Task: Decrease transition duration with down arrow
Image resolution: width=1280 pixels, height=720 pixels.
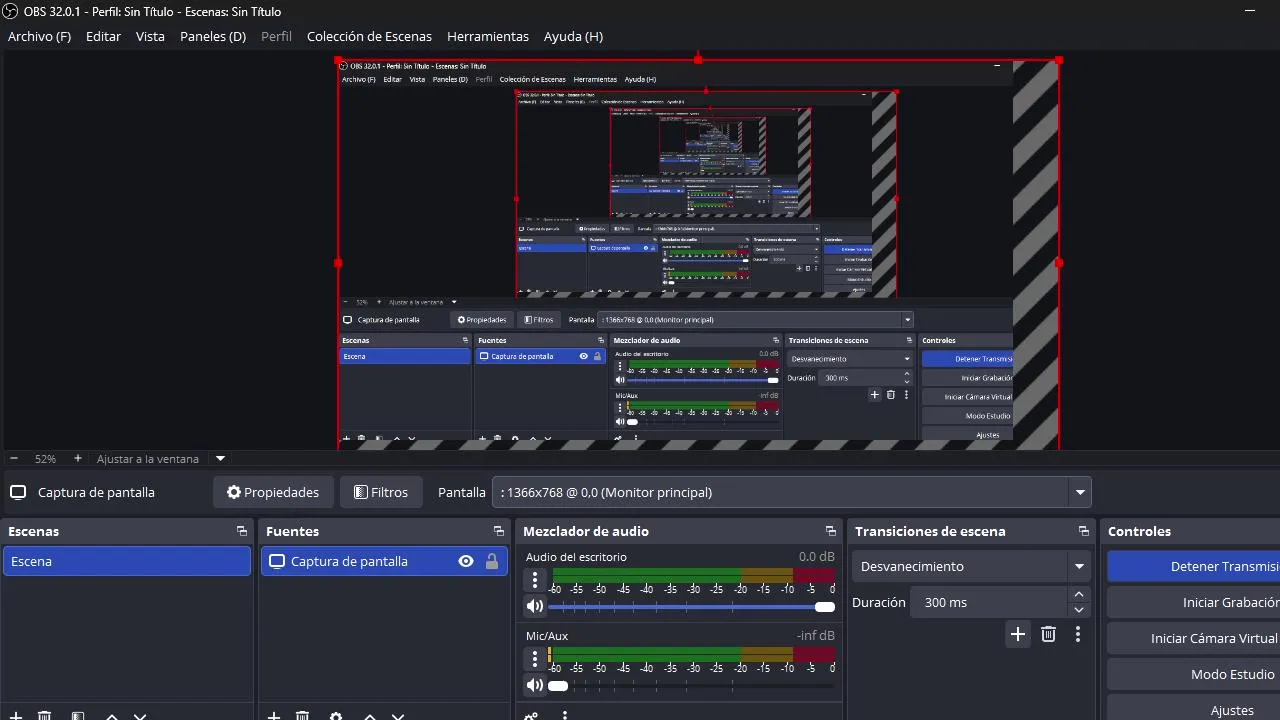Action: (x=1079, y=610)
